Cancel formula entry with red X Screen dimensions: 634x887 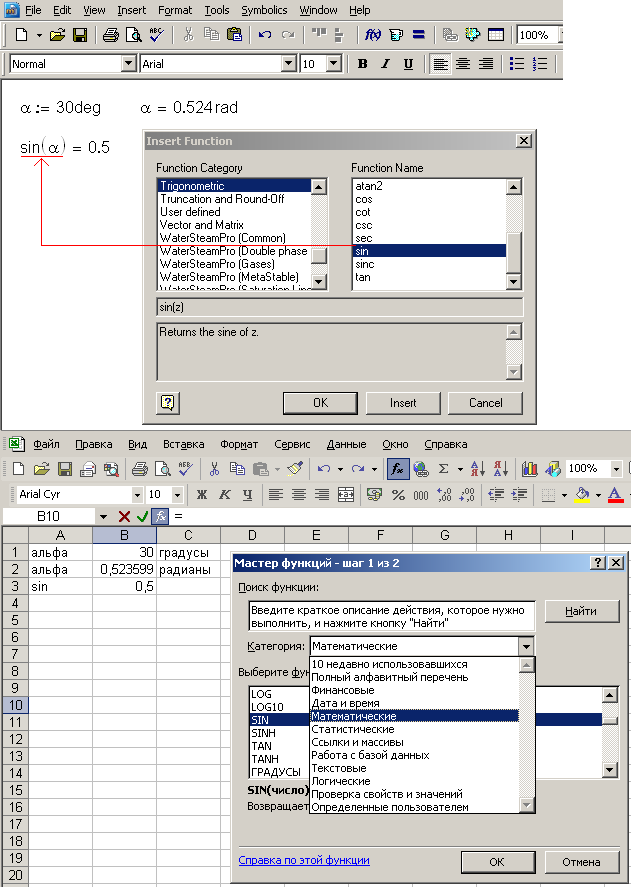tap(124, 516)
